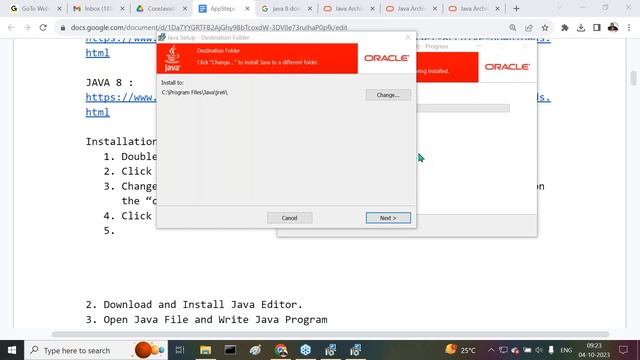Image resolution: width=640 pixels, height=360 pixels.
Task: Cancel the Java Setup installation
Action: (289, 218)
